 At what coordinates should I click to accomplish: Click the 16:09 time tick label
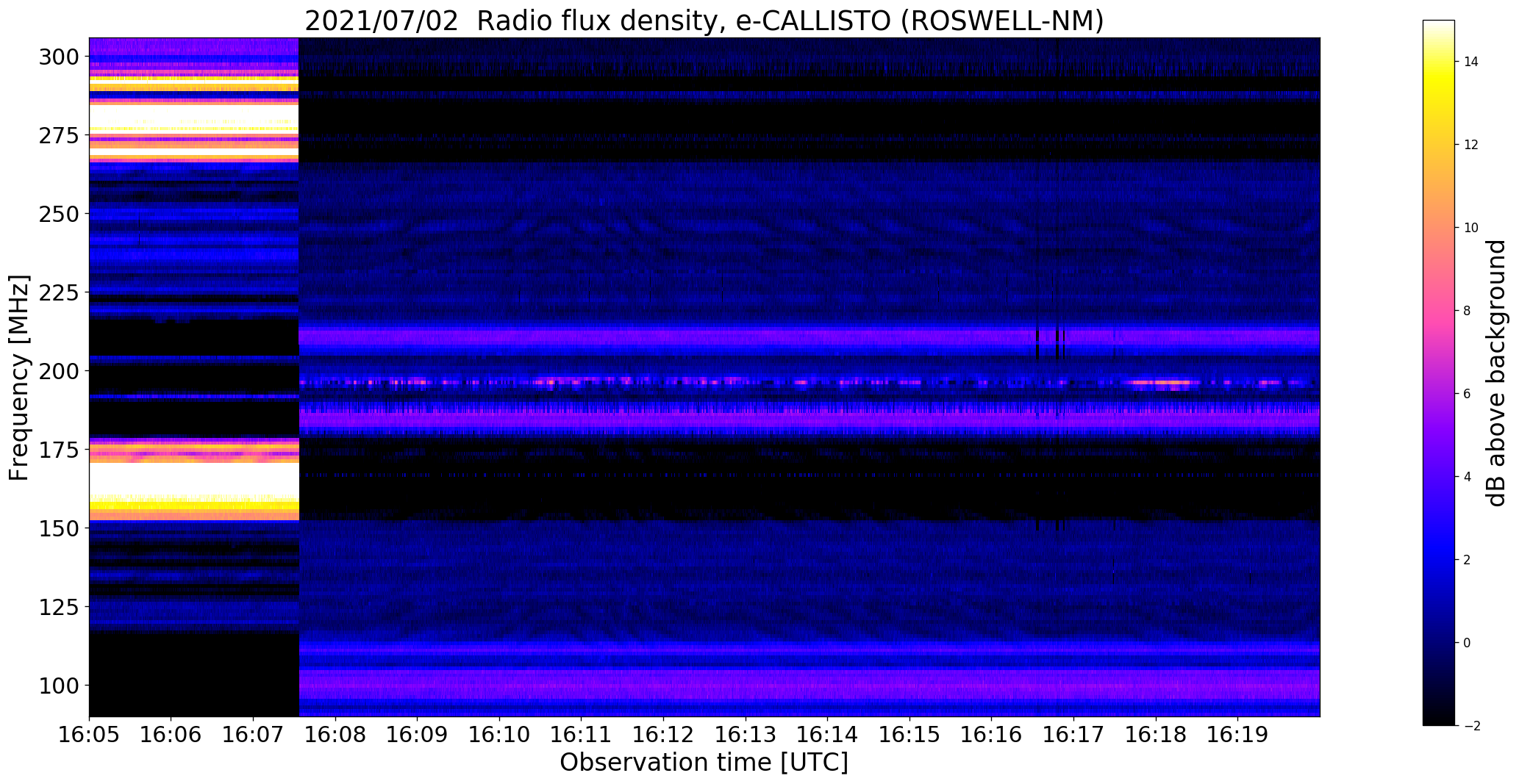(418, 733)
